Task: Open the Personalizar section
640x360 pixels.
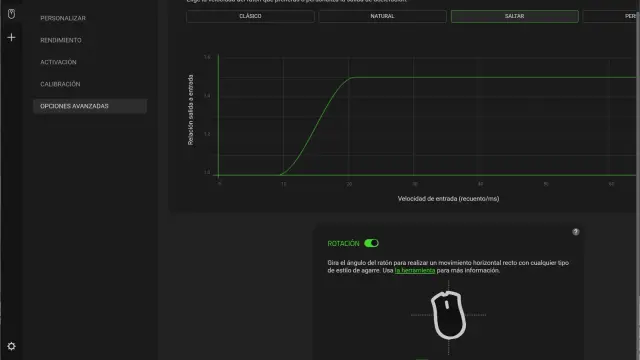Action: click(x=63, y=18)
